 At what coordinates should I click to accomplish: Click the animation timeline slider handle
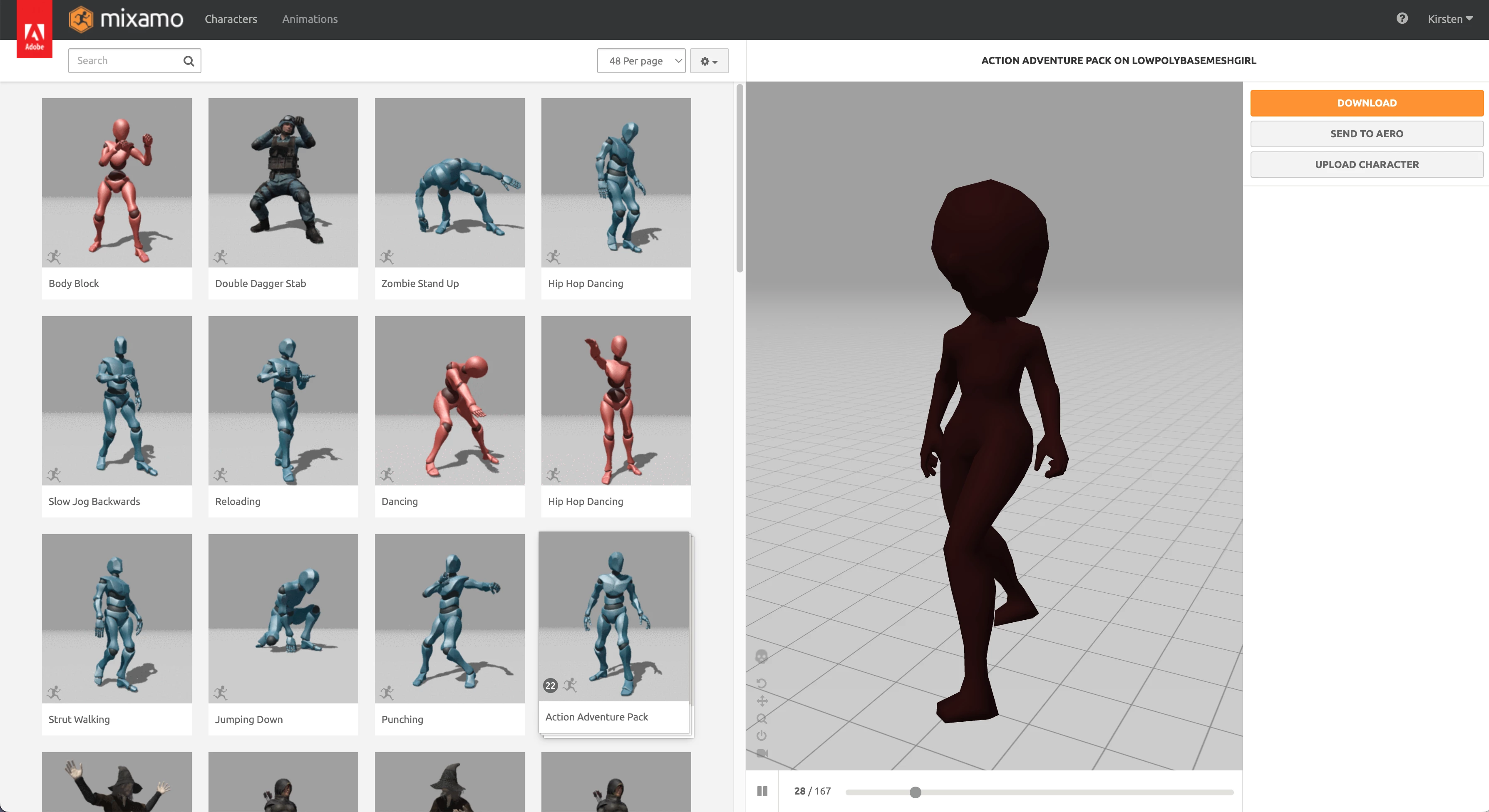tap(915, 792)
